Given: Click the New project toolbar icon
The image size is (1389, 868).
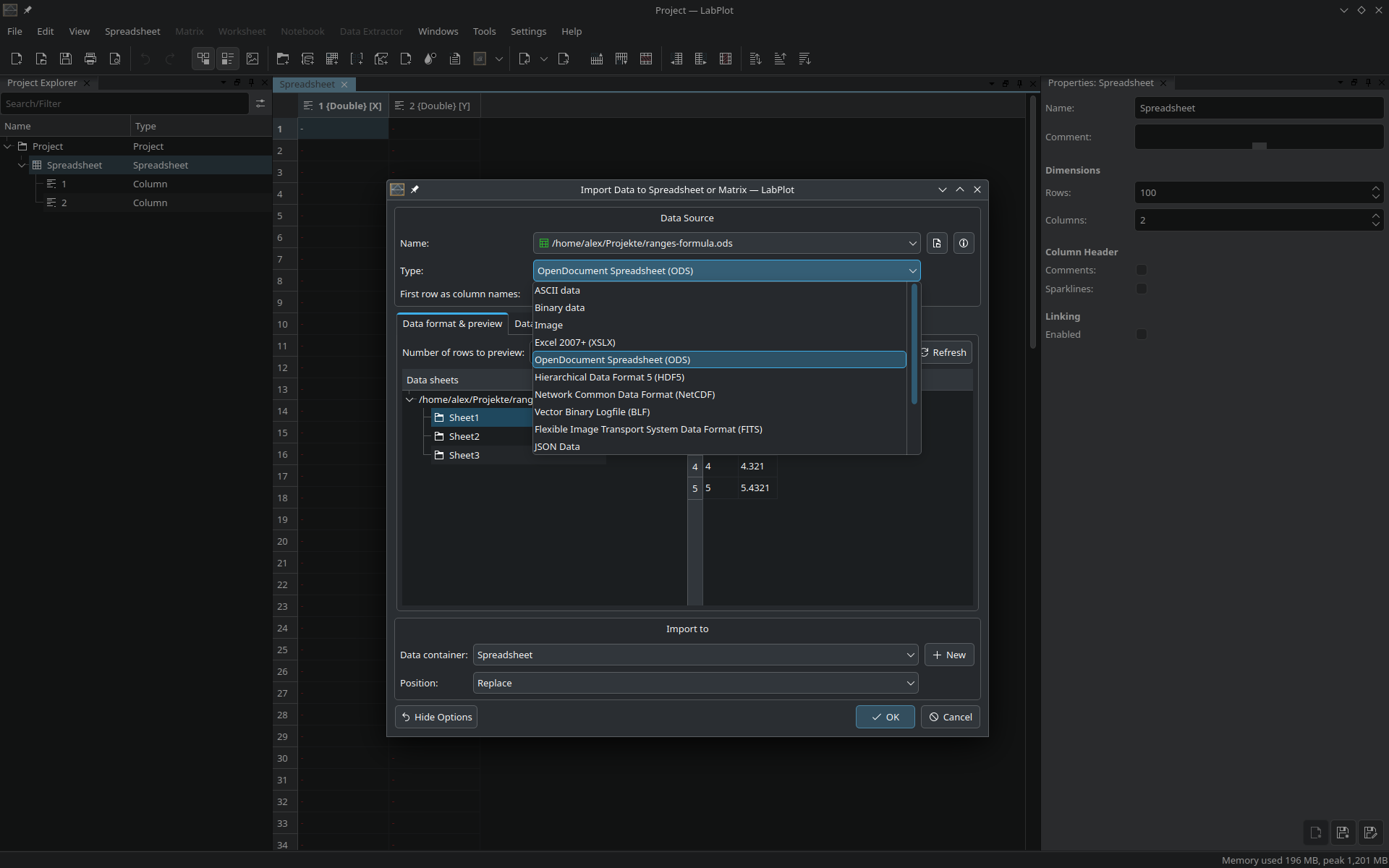Looking at the screenshot, I should (x=17, y=59).
